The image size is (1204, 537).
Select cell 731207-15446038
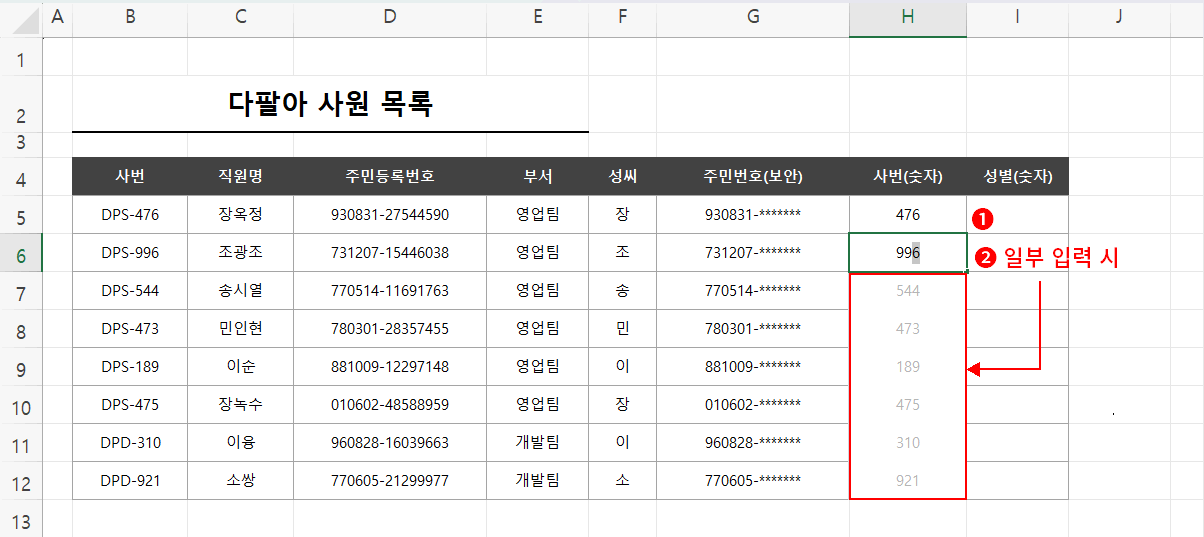[390, 253]
